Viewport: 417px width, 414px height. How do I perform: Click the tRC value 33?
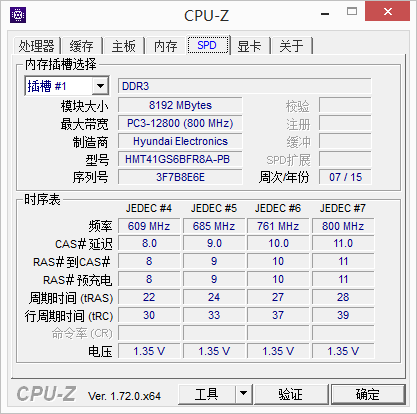click(x=214, y=315)
